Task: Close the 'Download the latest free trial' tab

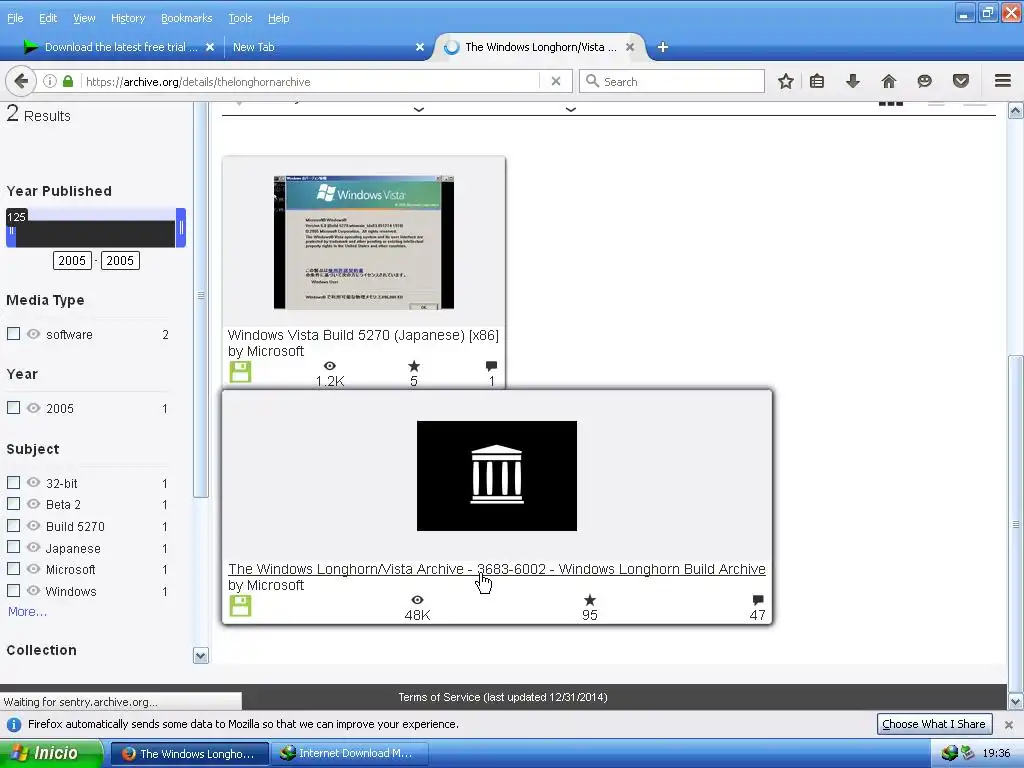Action: pyautogui.click(x=210, y=47)
